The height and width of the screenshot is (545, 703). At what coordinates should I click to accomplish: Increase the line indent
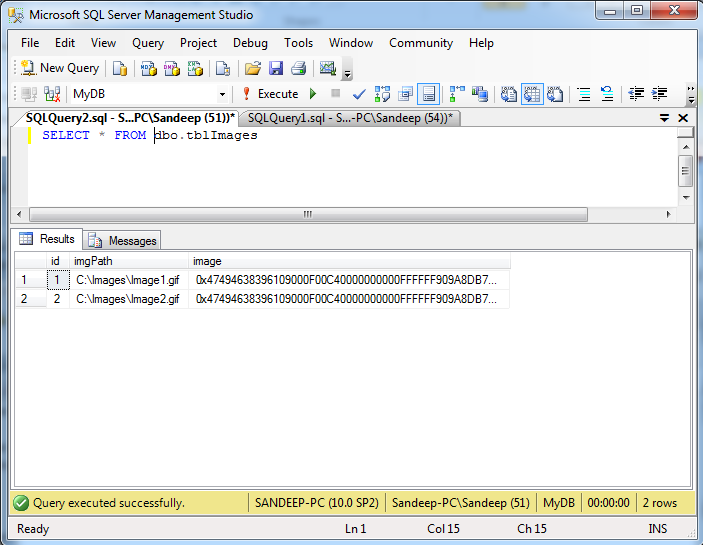click(659, 94)
